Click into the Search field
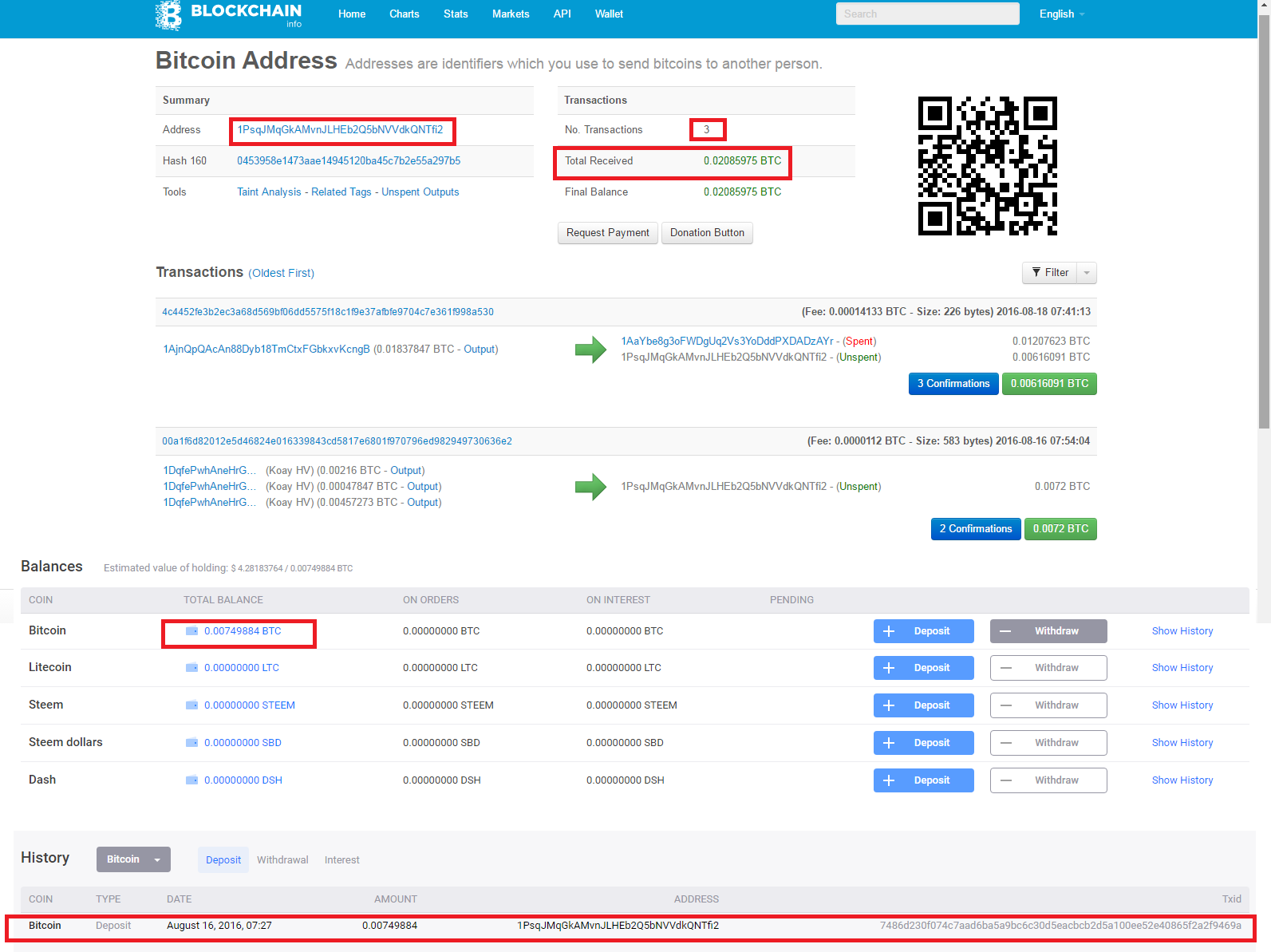Image resolution: width=1271 pixels, height=952 pixels. click(x=928, y=14)
